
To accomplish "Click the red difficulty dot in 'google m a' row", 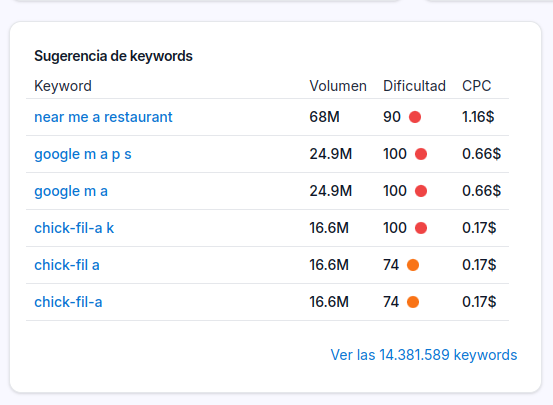I will click(x=421, y=191).
